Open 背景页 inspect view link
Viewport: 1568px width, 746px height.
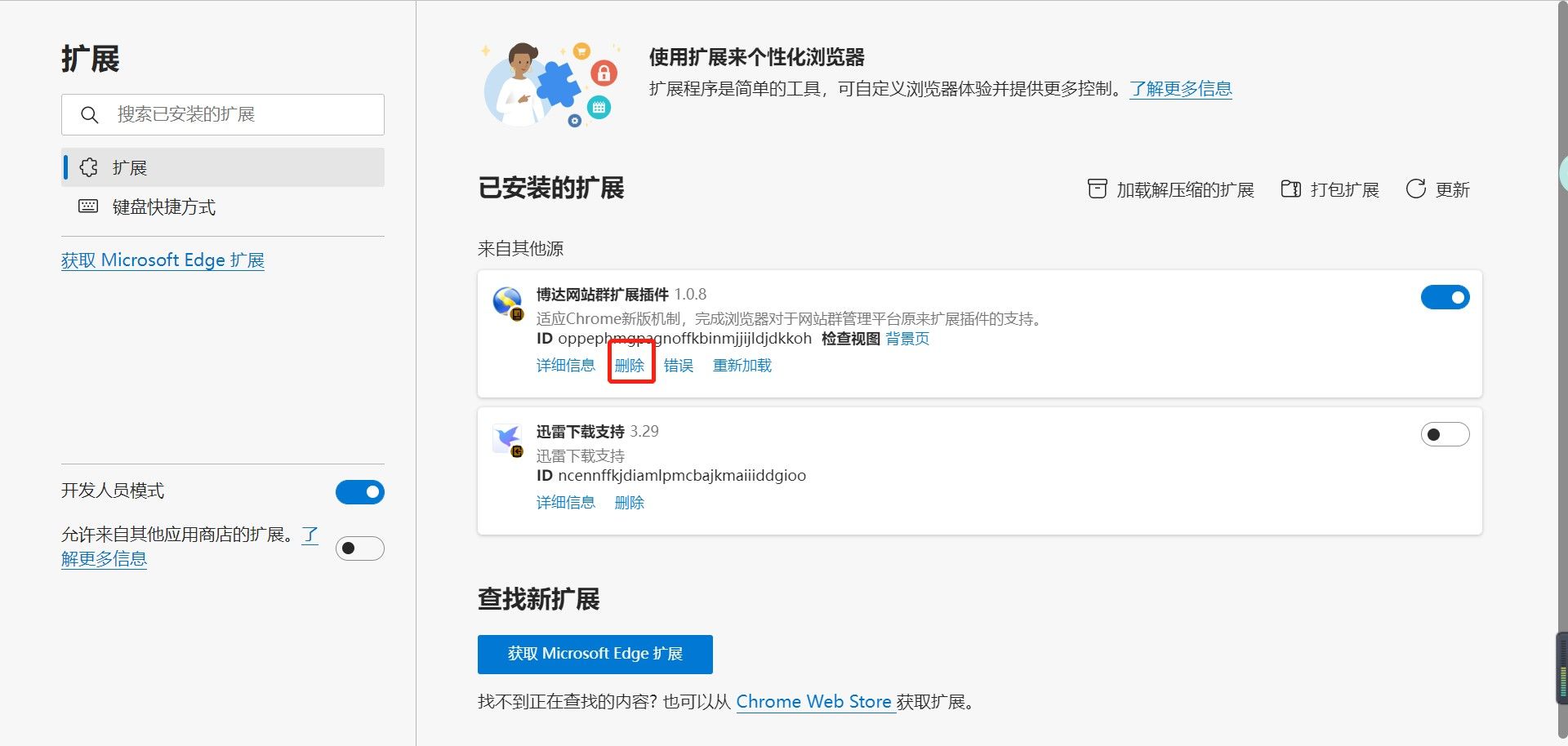pos(907,339)
